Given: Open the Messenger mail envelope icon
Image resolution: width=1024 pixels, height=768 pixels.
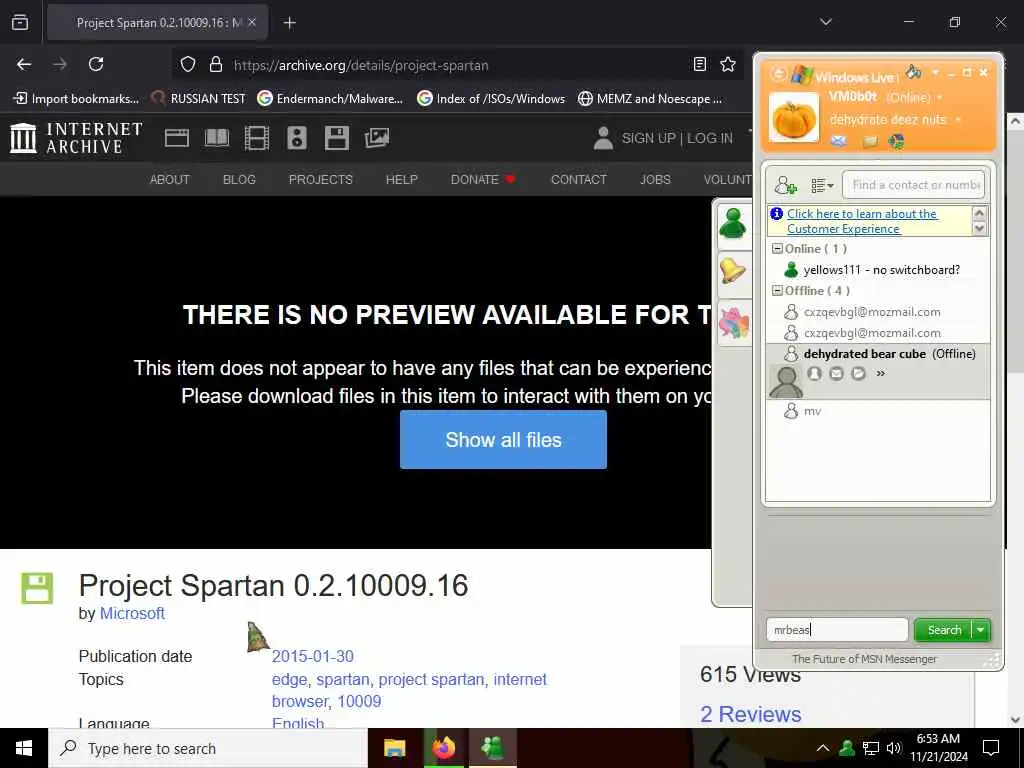Looking at the screenshot, I should [839, 141].
